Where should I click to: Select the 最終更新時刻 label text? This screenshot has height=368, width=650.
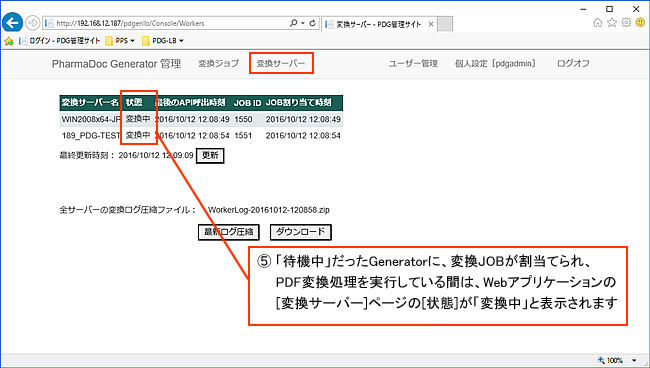[87, 155]
